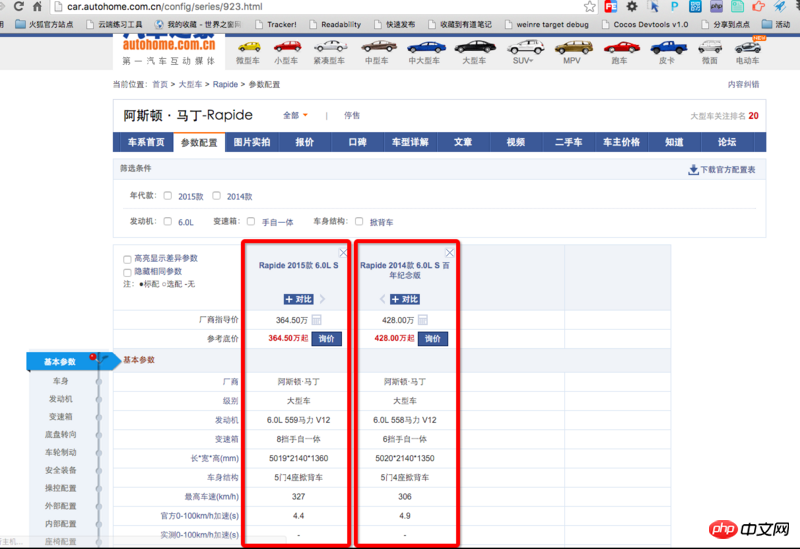The image size is (800, 549).
Task: Jump to 安全装备 section in side navigation
Action: point(61,470)
